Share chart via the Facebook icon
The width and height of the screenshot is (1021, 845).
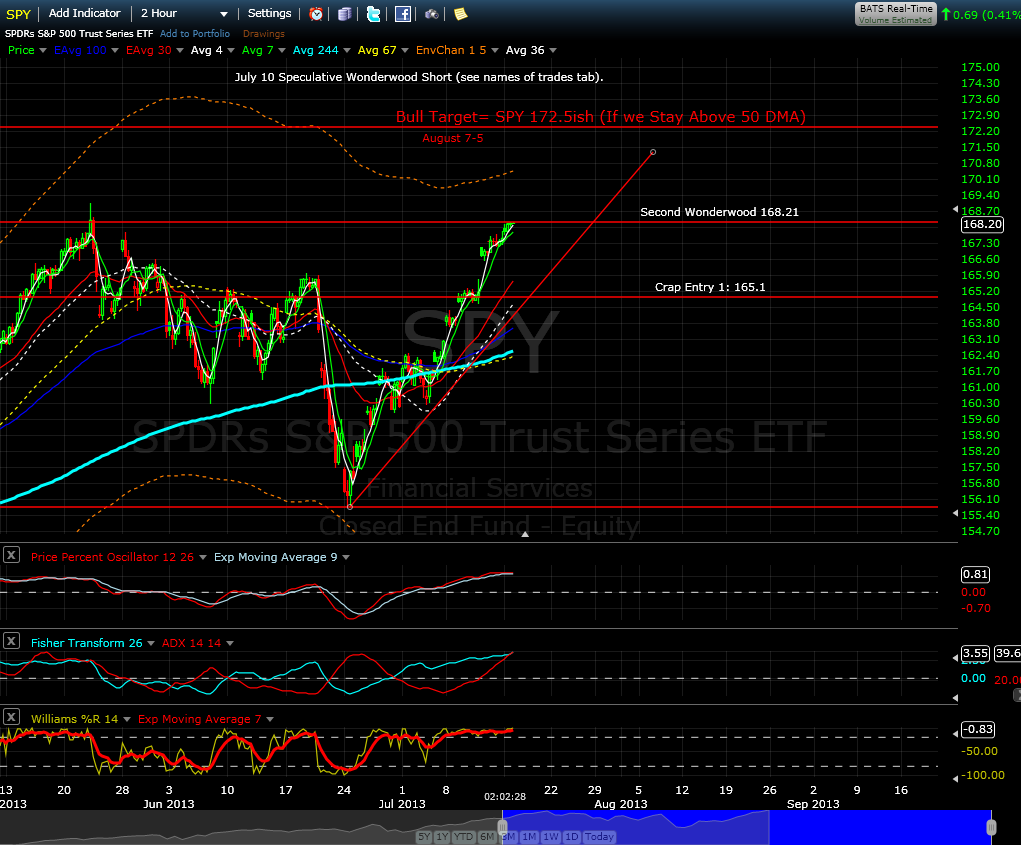pyautogui.click(x=403, y=14)
